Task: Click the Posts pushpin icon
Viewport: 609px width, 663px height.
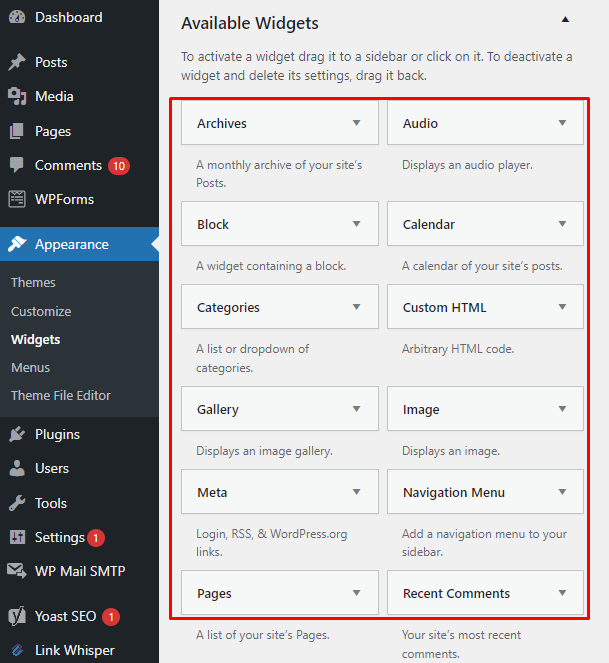Action: pyautogui.click(x=17, y=62)
